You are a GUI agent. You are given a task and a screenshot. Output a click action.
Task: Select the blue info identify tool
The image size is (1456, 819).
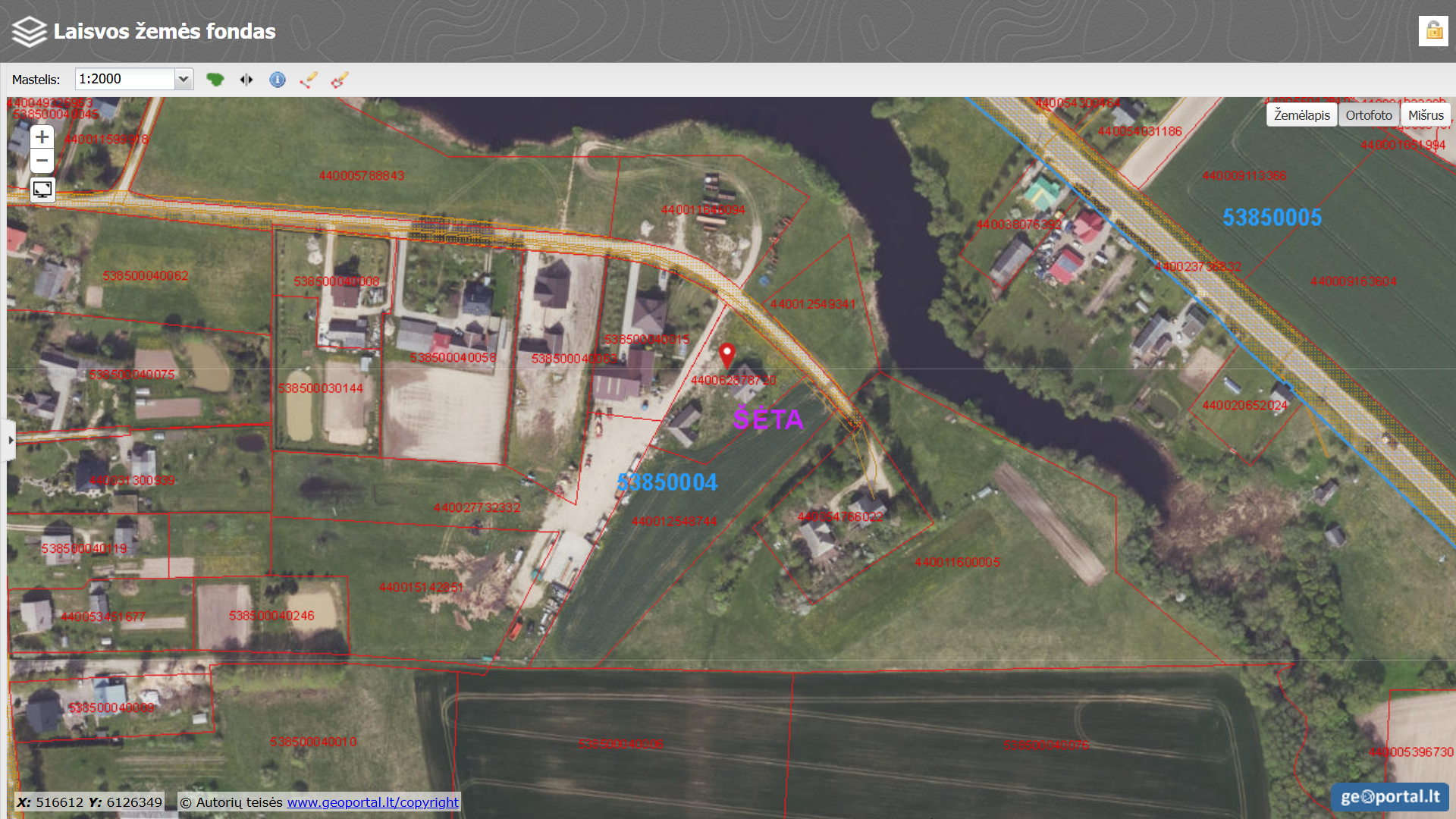[x=278, y=80]
